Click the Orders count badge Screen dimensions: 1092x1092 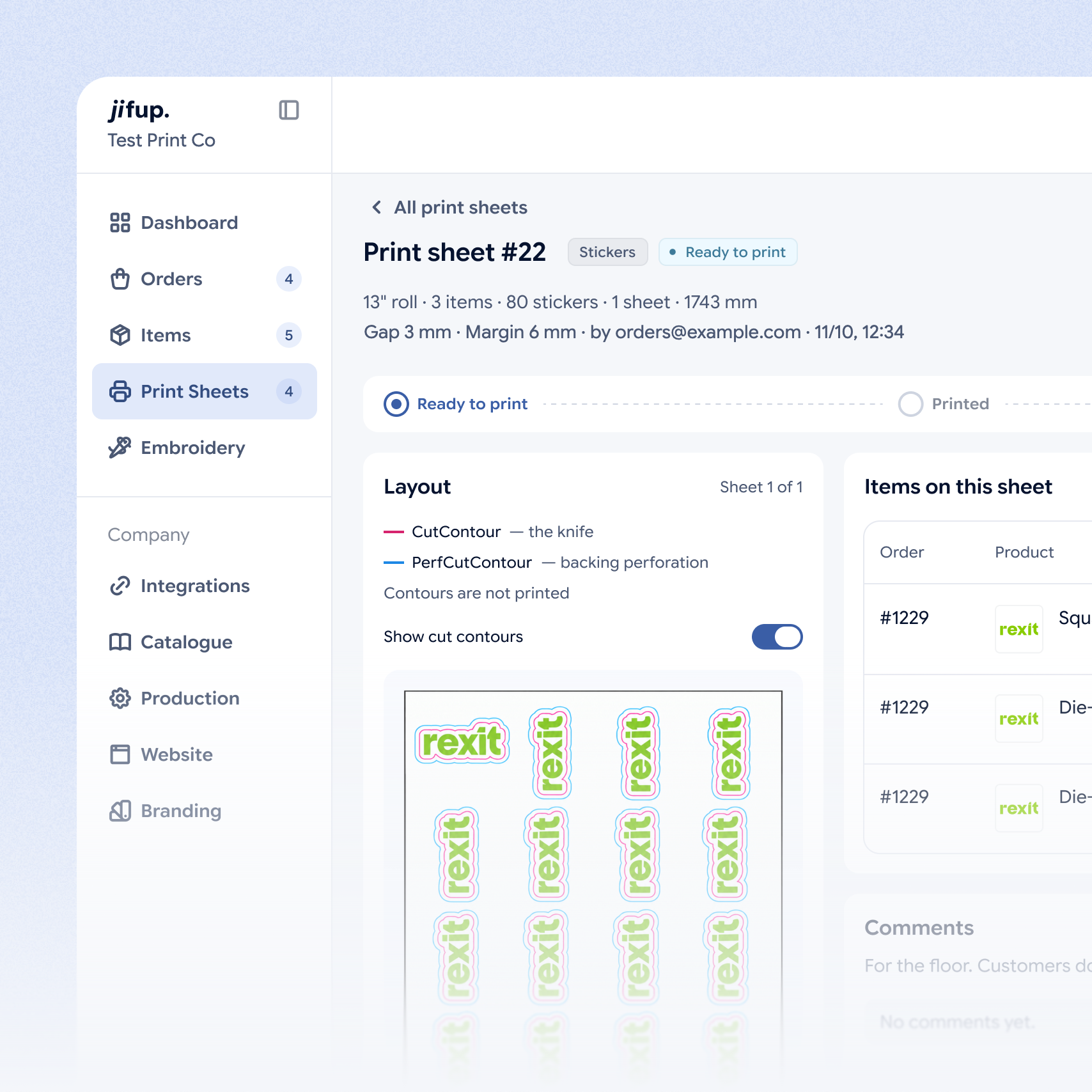(x=289, y=279)
